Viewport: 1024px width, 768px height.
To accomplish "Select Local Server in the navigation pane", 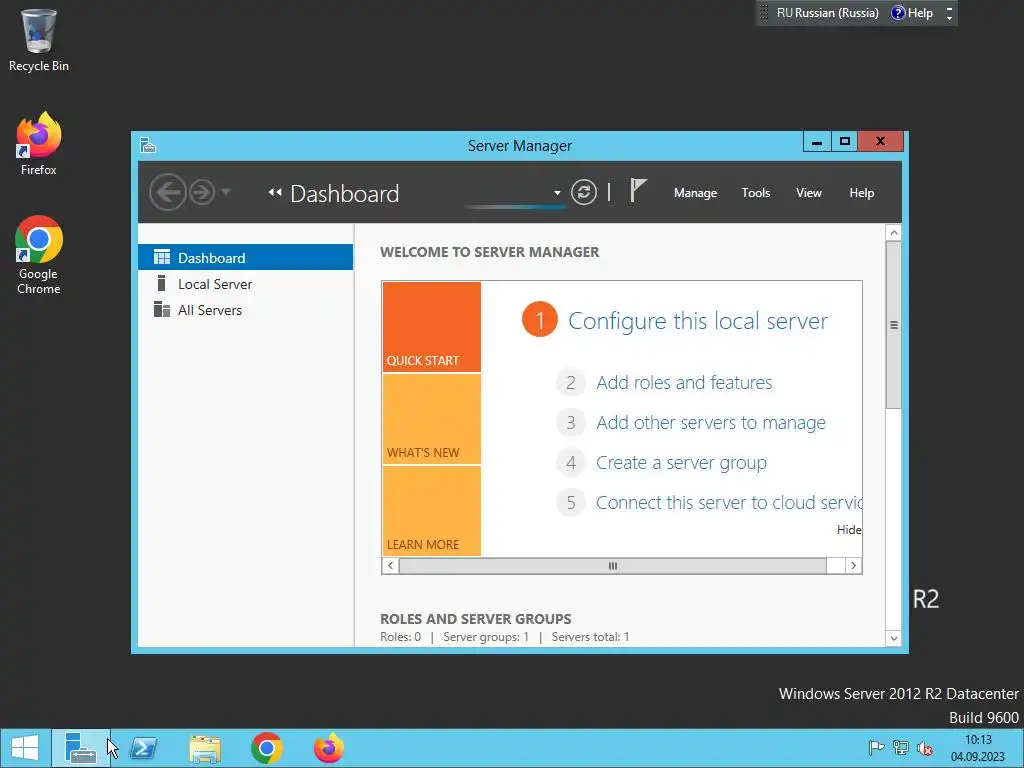I will (x=246, y=284).
